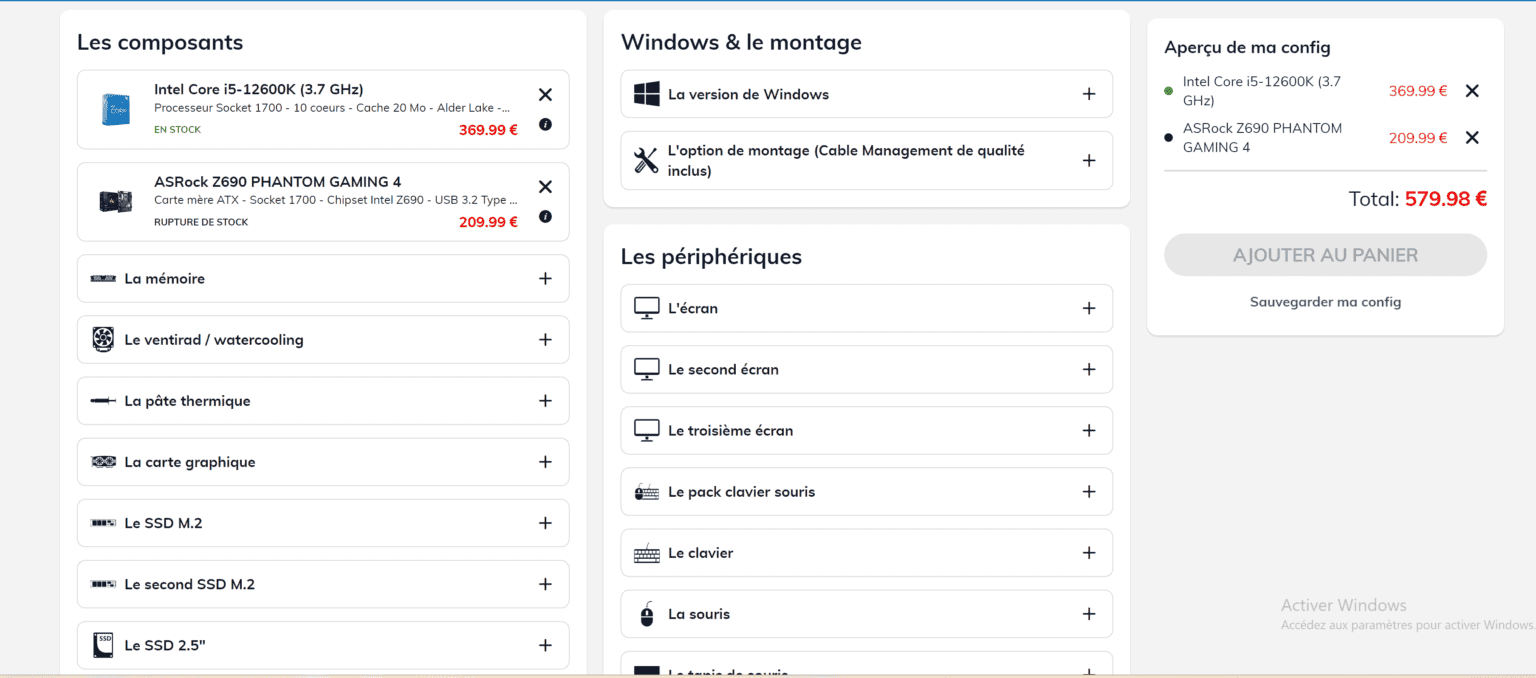Click the ASRock motherboard thumbnail image

(115, 201)
